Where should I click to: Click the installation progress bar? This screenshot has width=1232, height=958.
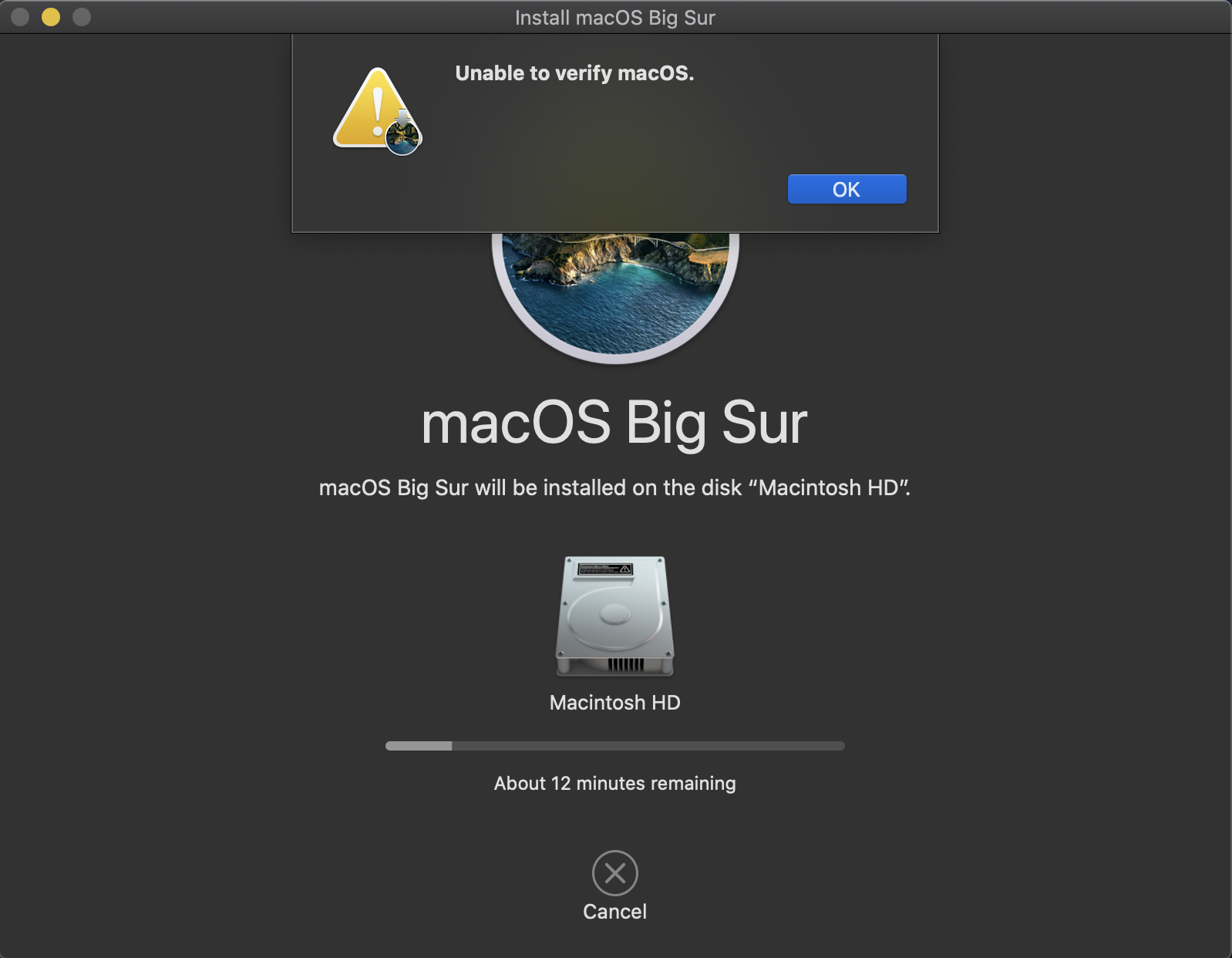(x=615, y=746)
